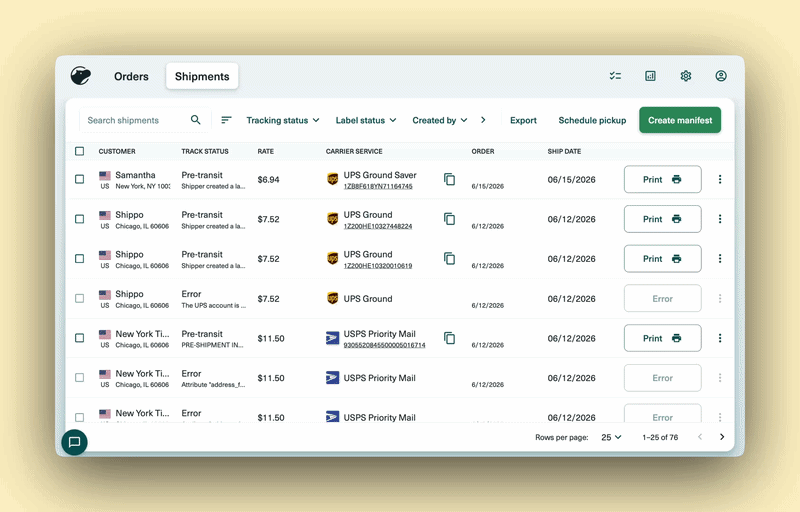
Task: Select the New York Ti... pre-transit row checkbox
Action: pos(80,338)
